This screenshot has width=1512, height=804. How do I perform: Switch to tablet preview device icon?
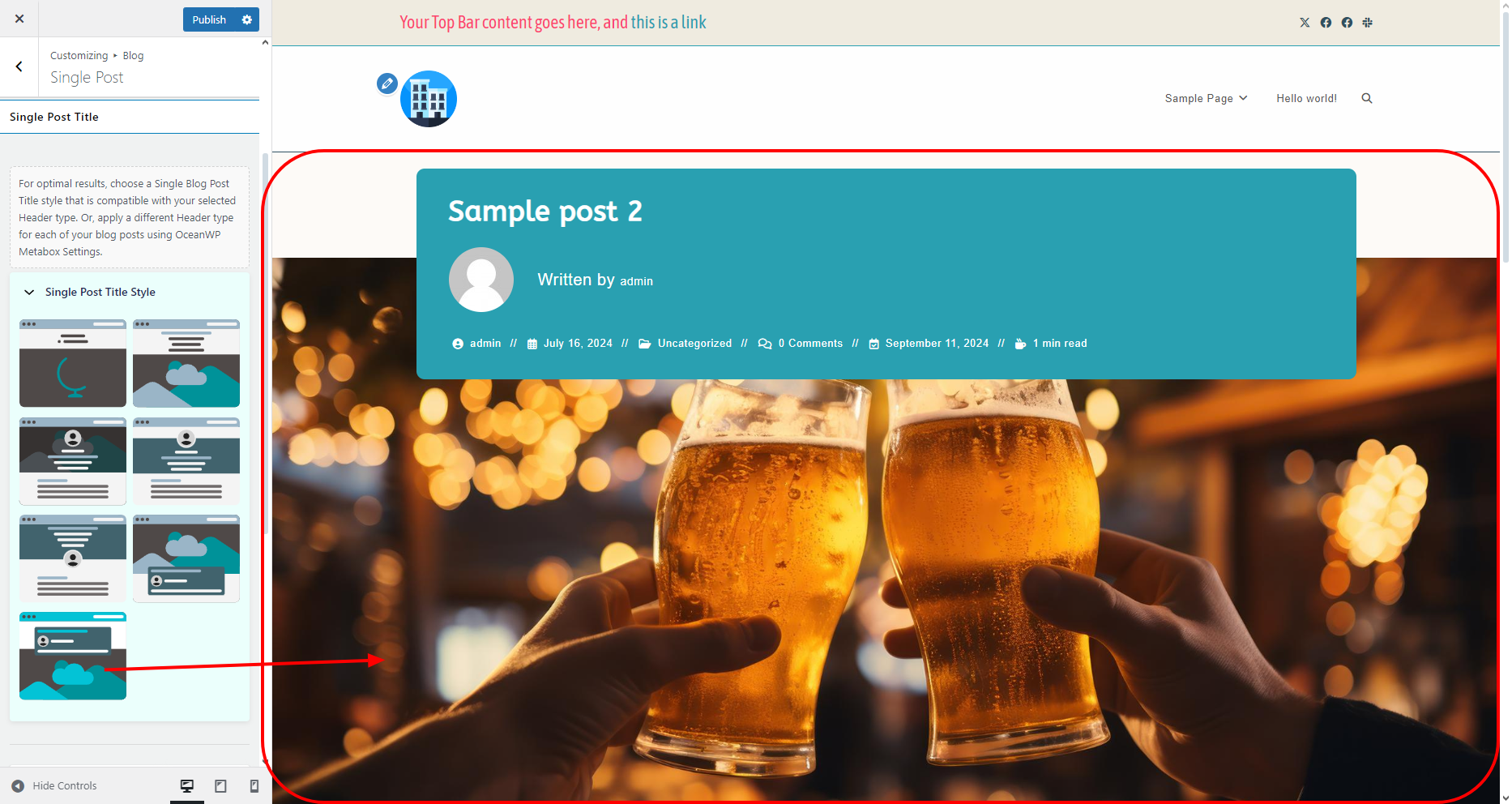220,786
